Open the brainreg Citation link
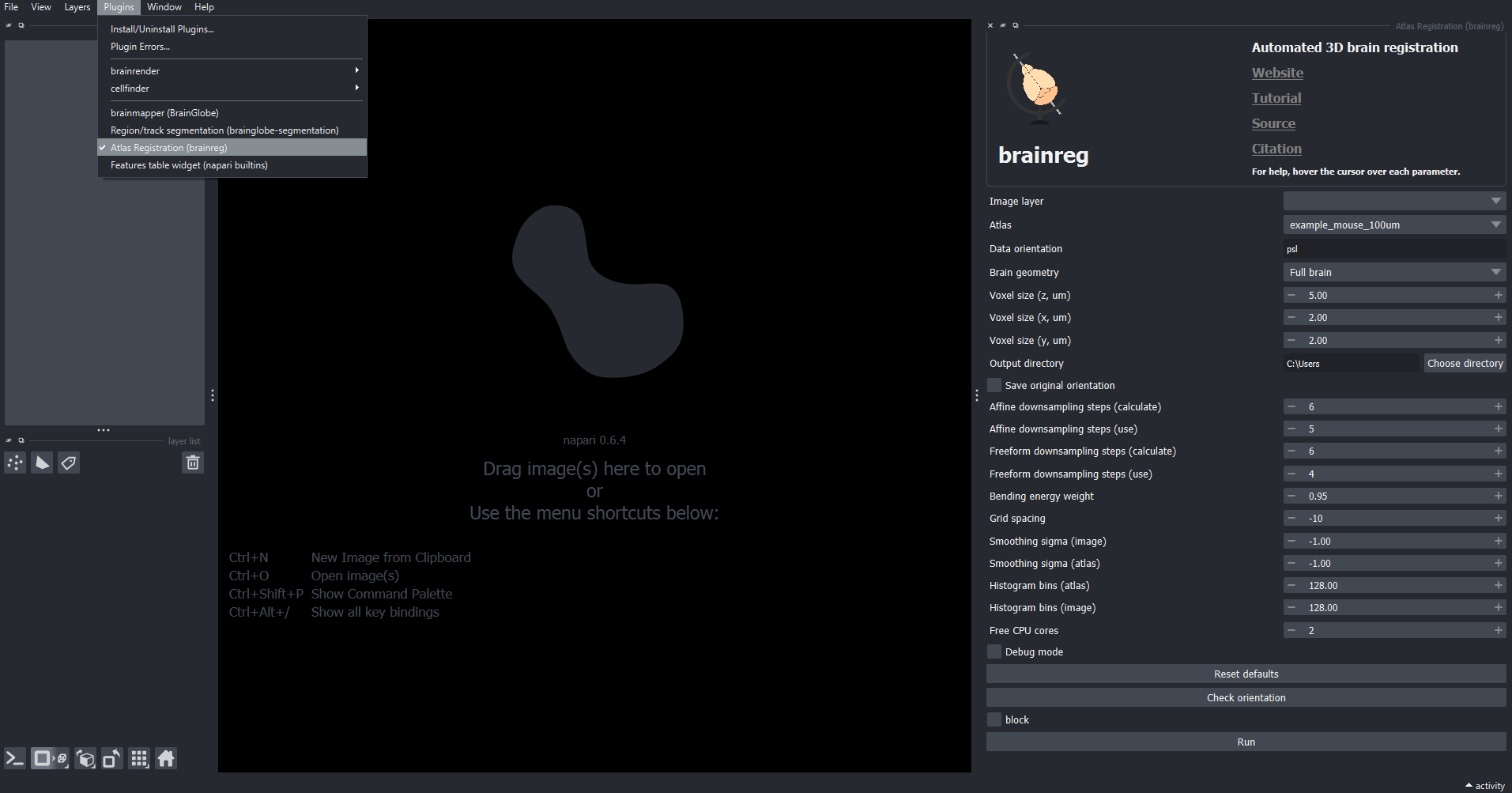Screen dimensions: 1512x793 [x=1276, y=149]
